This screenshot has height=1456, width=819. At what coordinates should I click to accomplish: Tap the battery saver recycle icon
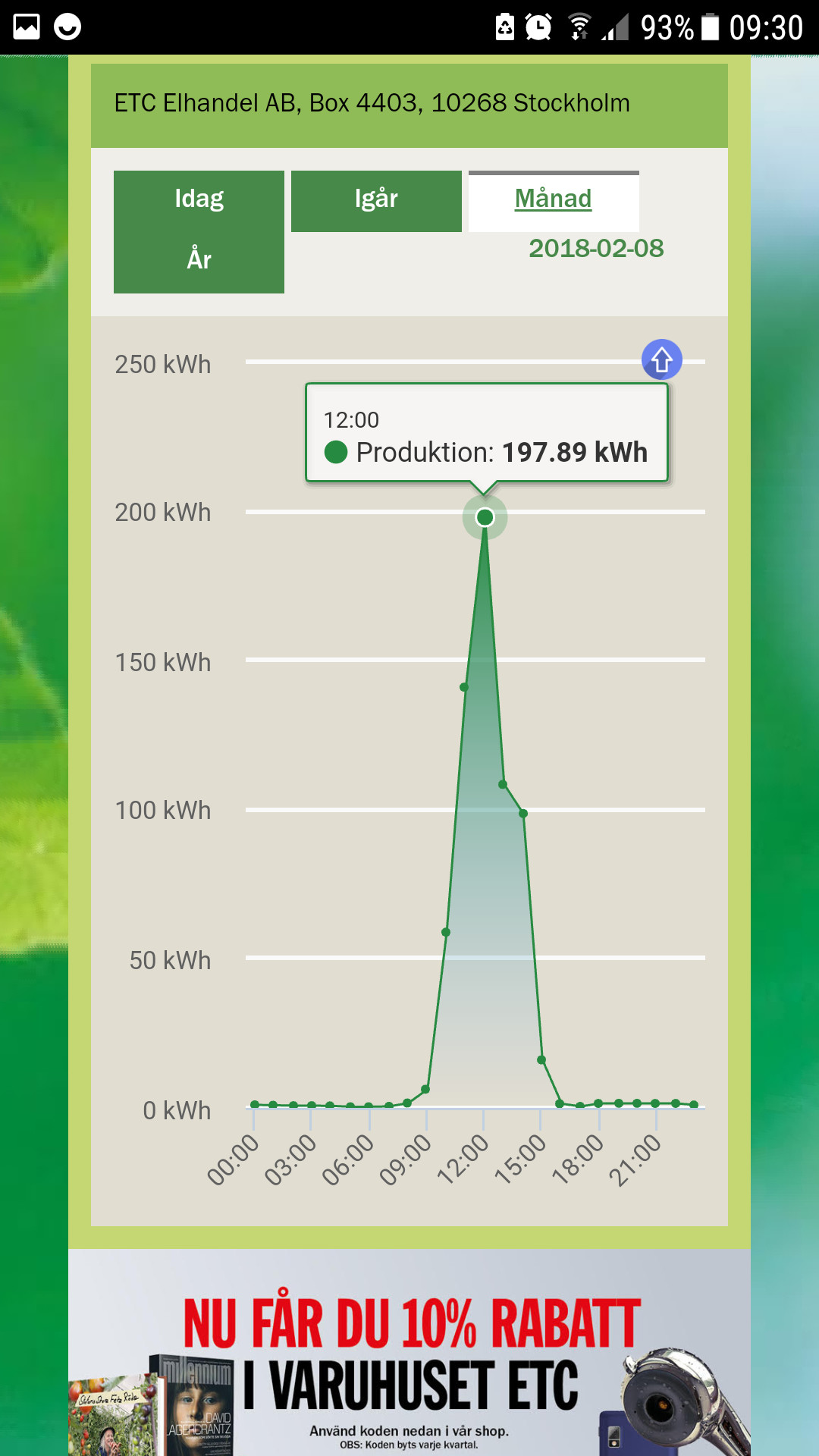504,27
